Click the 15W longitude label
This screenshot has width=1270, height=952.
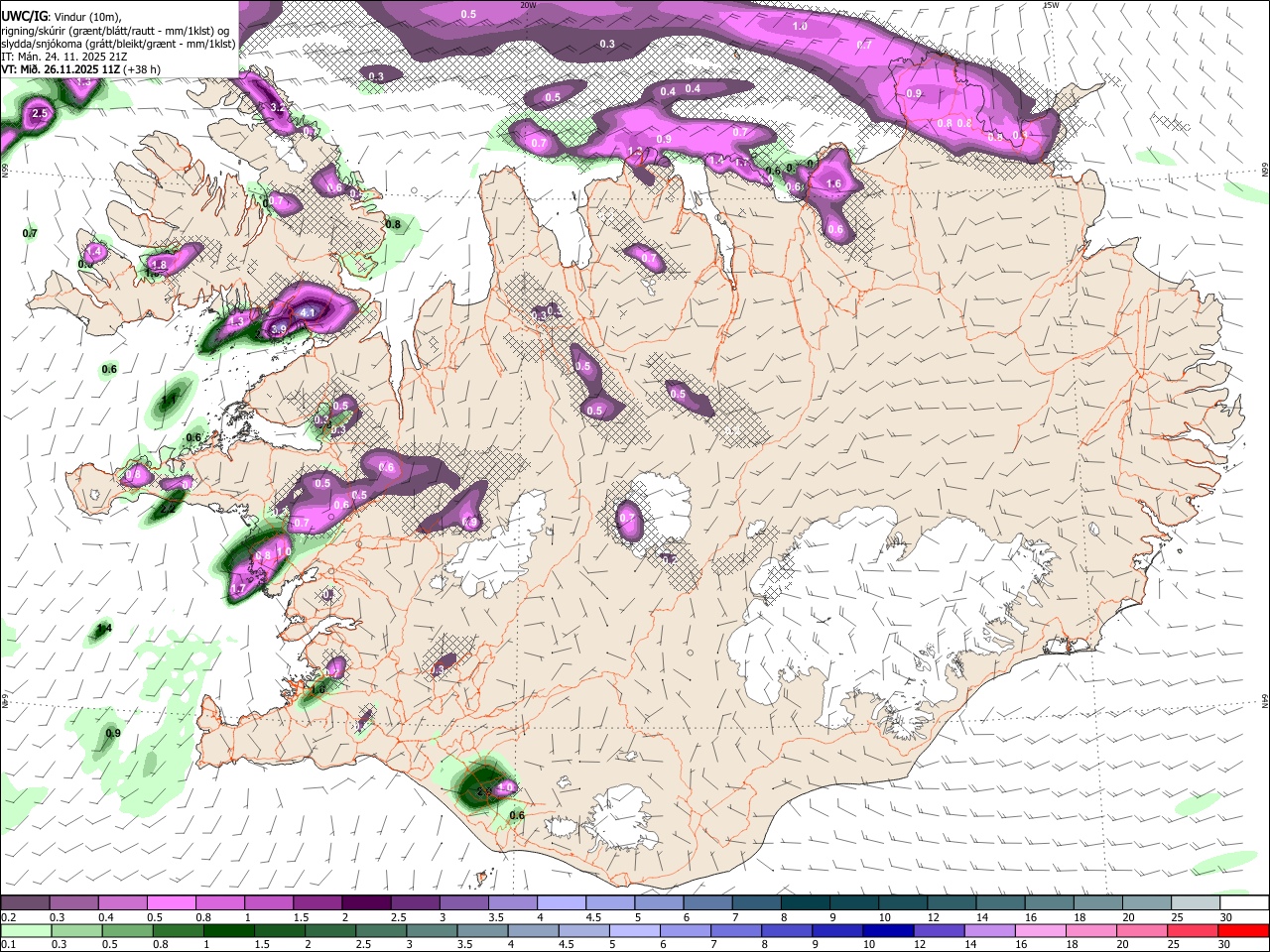pyautogui.click(x=1052, y=5)
